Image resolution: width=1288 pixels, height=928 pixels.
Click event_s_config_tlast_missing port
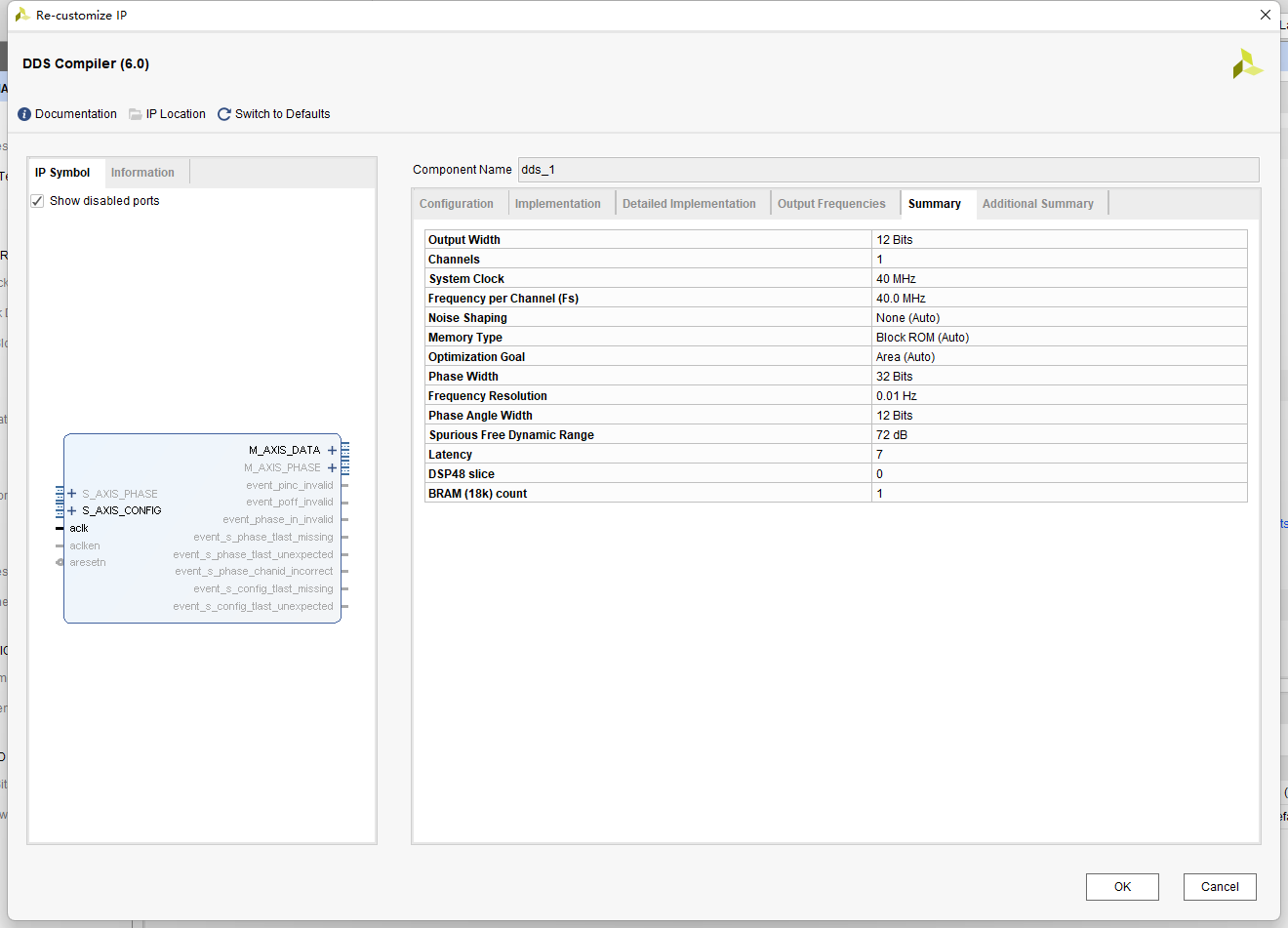pos(263,588)
